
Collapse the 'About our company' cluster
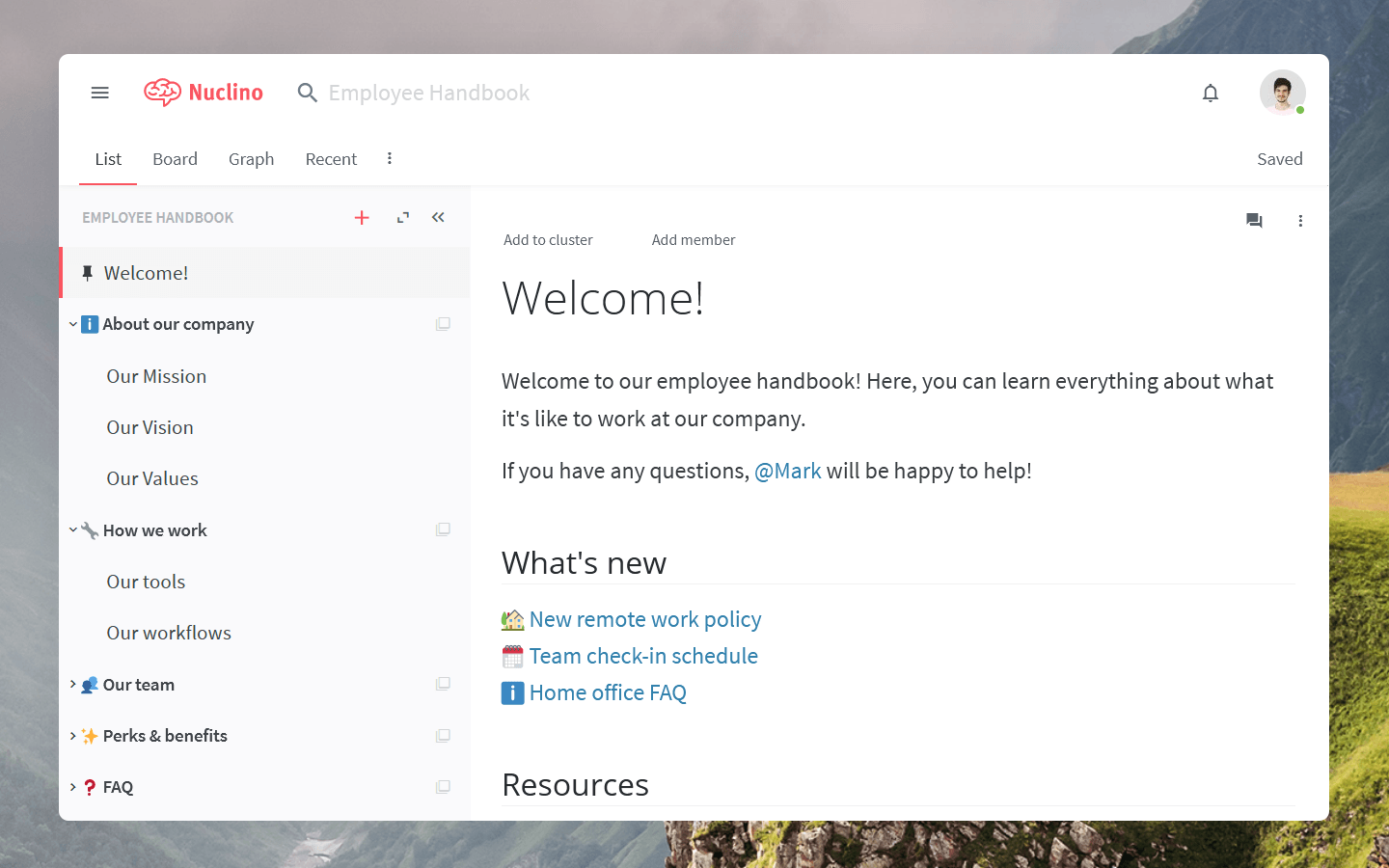click(x=72, y=324)
